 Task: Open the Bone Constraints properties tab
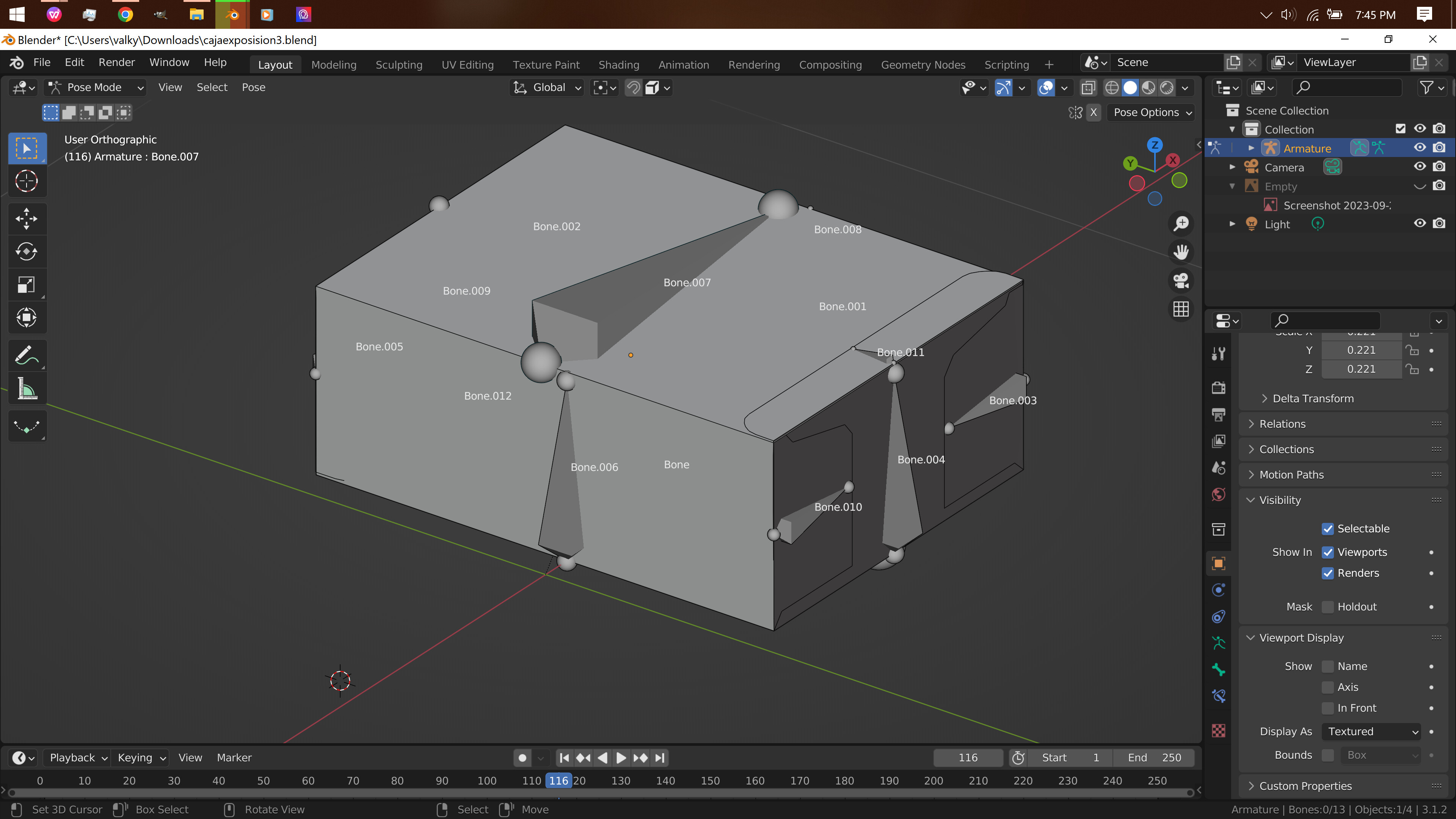(1219, 696)
